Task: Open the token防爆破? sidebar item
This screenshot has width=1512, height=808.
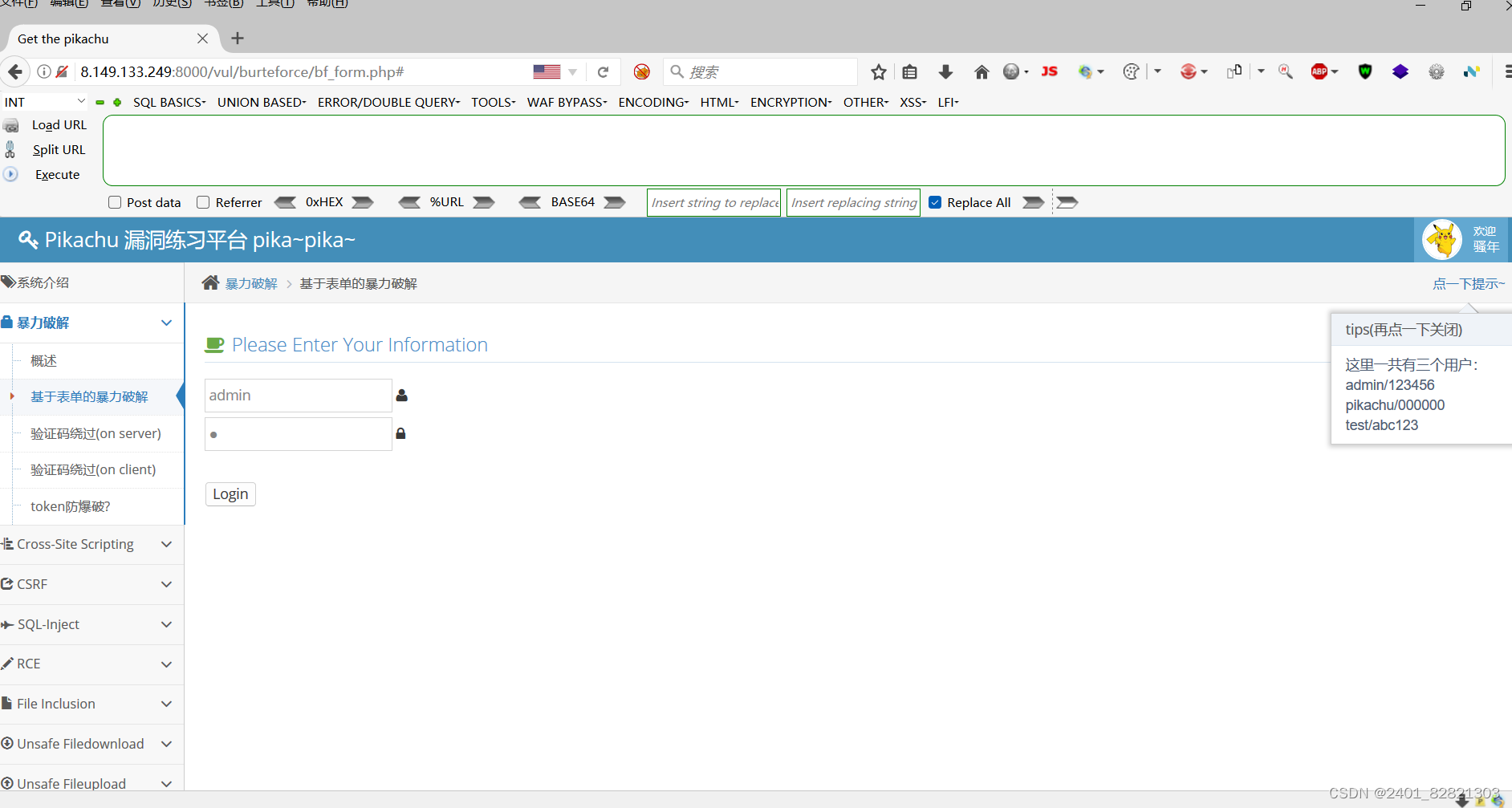Action: 71,506
